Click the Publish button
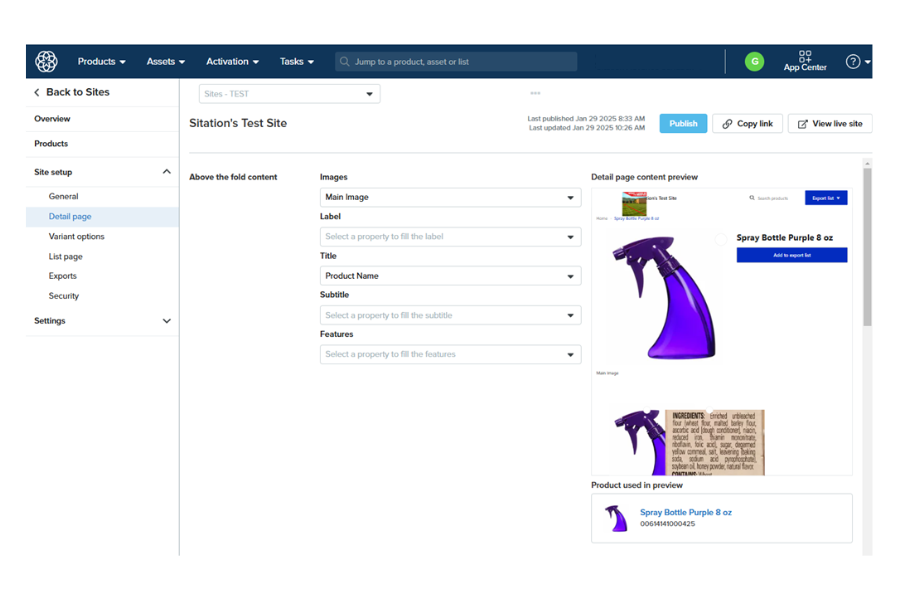The image size is (900, 600). point(683,124)
